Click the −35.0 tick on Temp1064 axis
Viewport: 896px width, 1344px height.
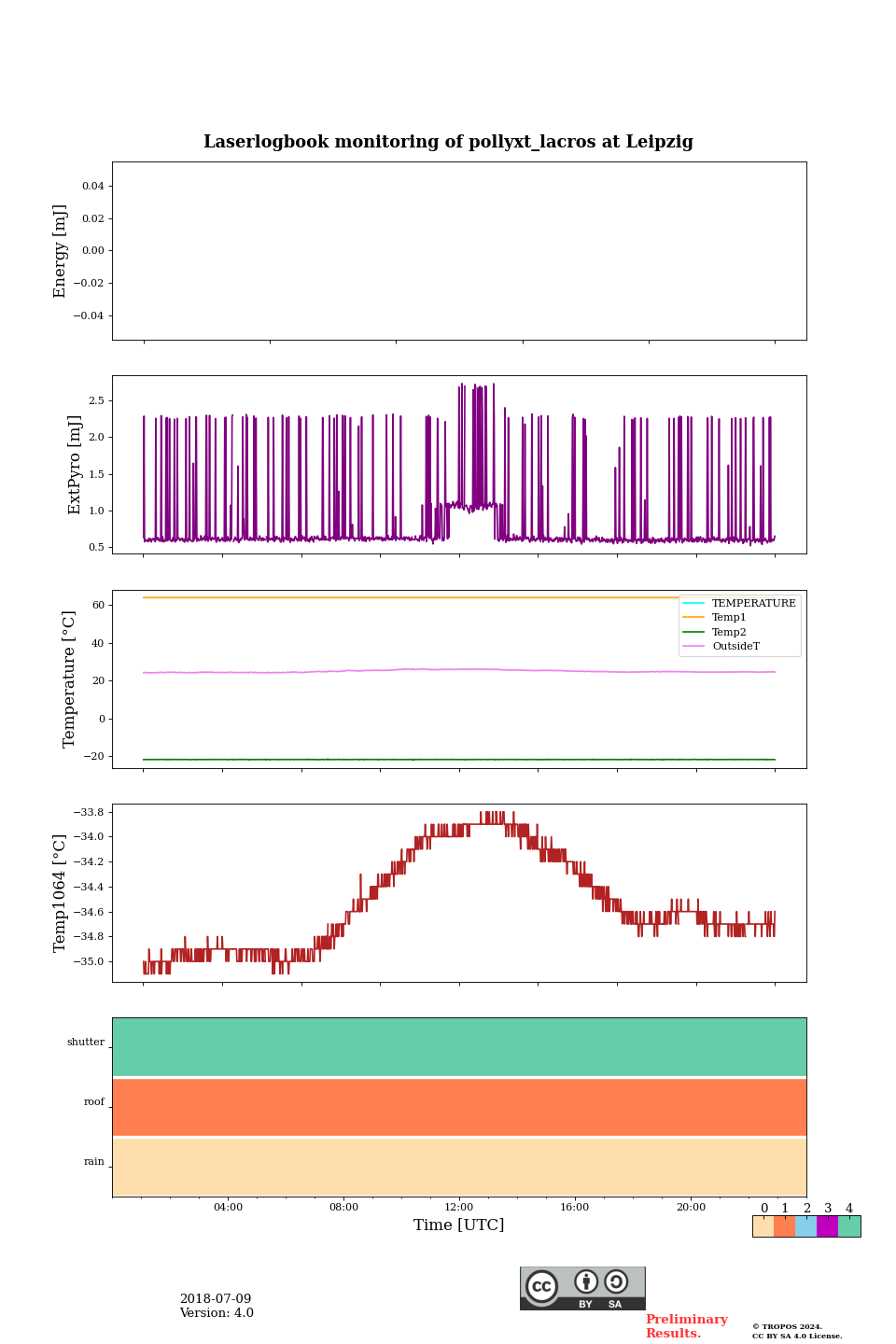click(x=90, y=961)
